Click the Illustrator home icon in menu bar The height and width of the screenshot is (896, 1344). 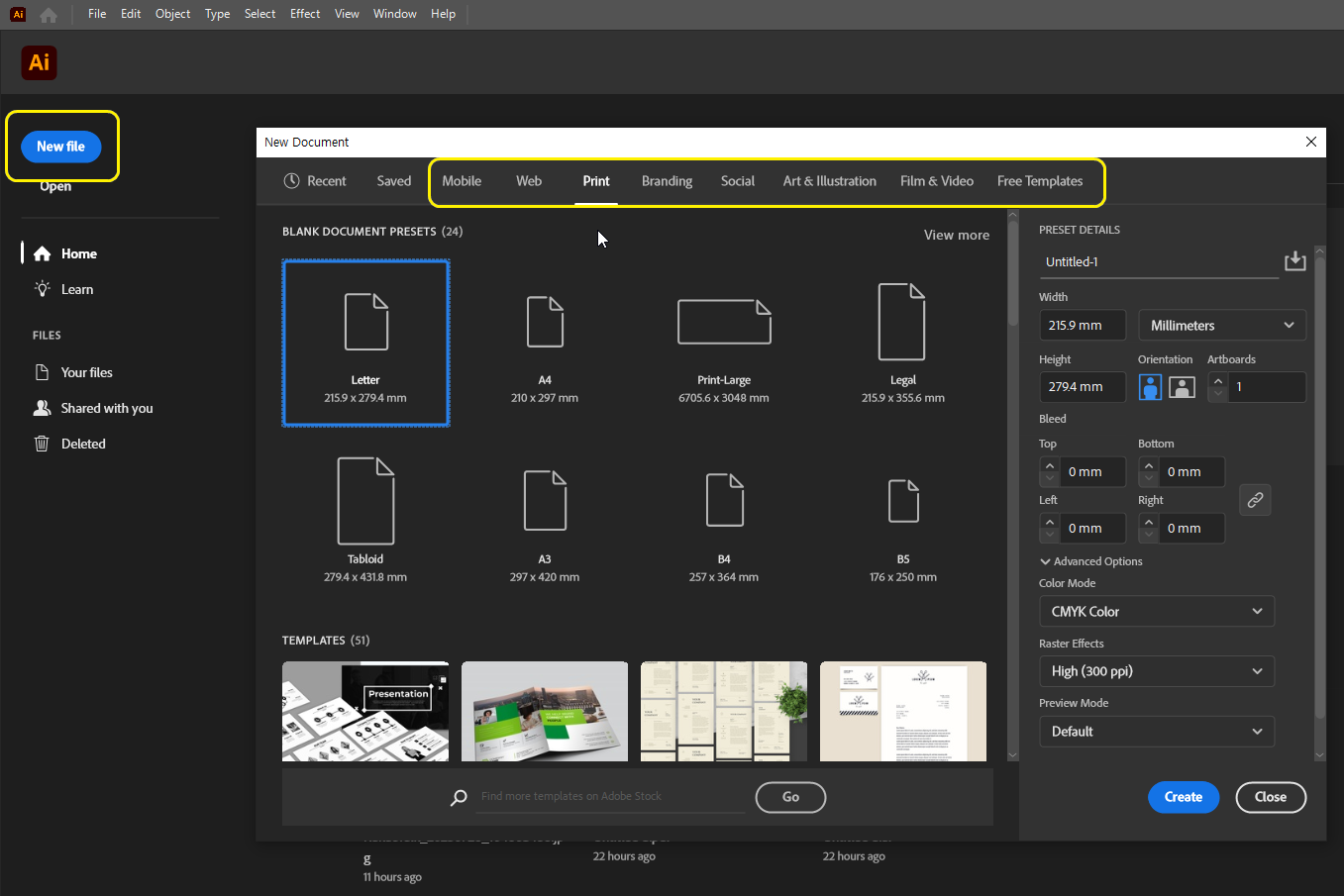pos(49,15)
